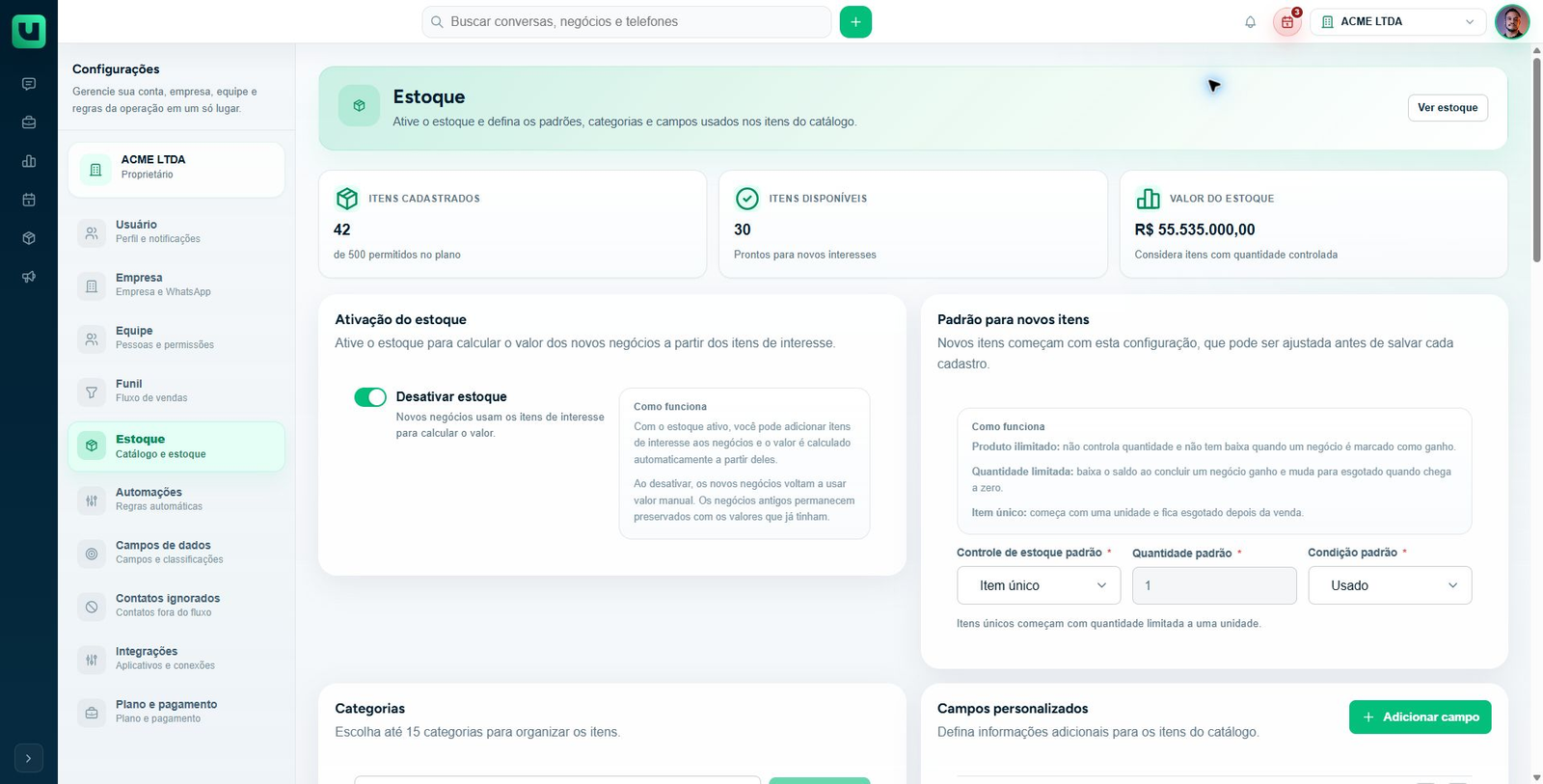Click the Campos personalizados heading
The image size is (1543, 784).
click(x=1013, y=709)
